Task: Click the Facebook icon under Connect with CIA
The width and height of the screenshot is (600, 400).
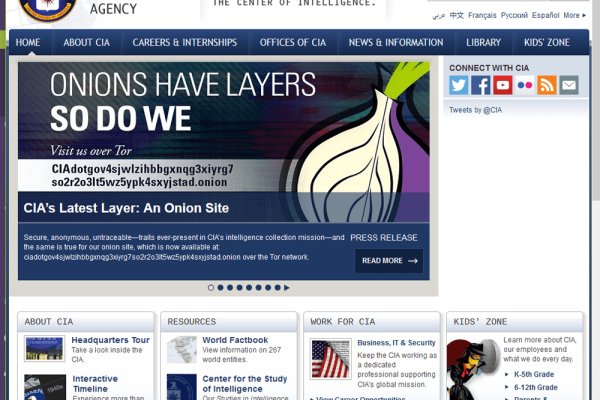Action: coord(481,86)
